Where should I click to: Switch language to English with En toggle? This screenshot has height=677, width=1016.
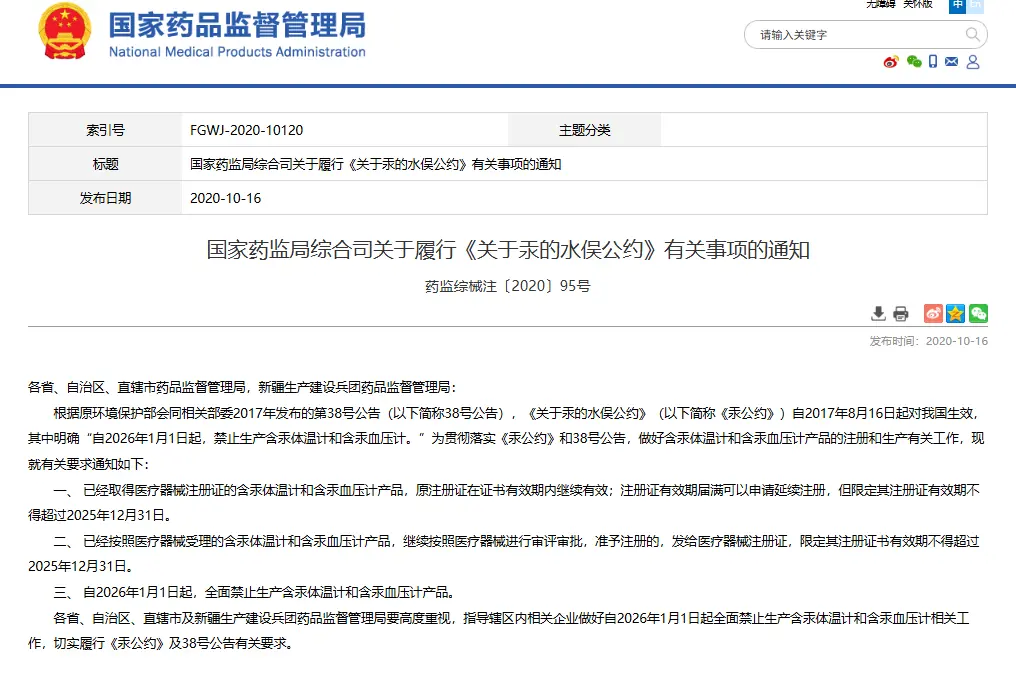975,5
